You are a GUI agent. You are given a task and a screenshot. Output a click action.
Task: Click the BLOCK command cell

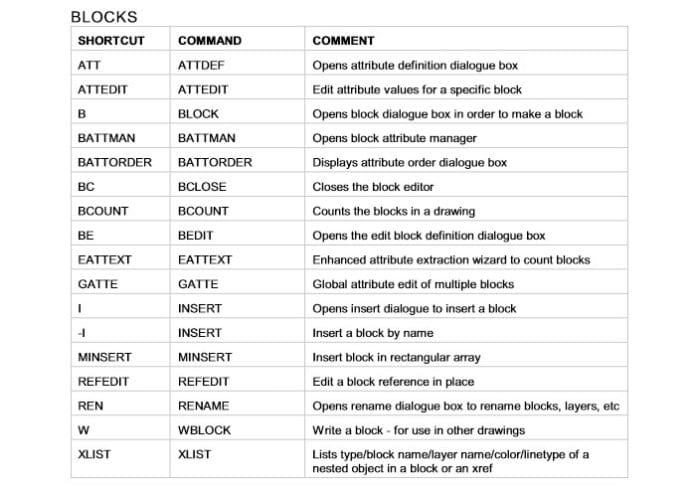[x=198, y=114]
